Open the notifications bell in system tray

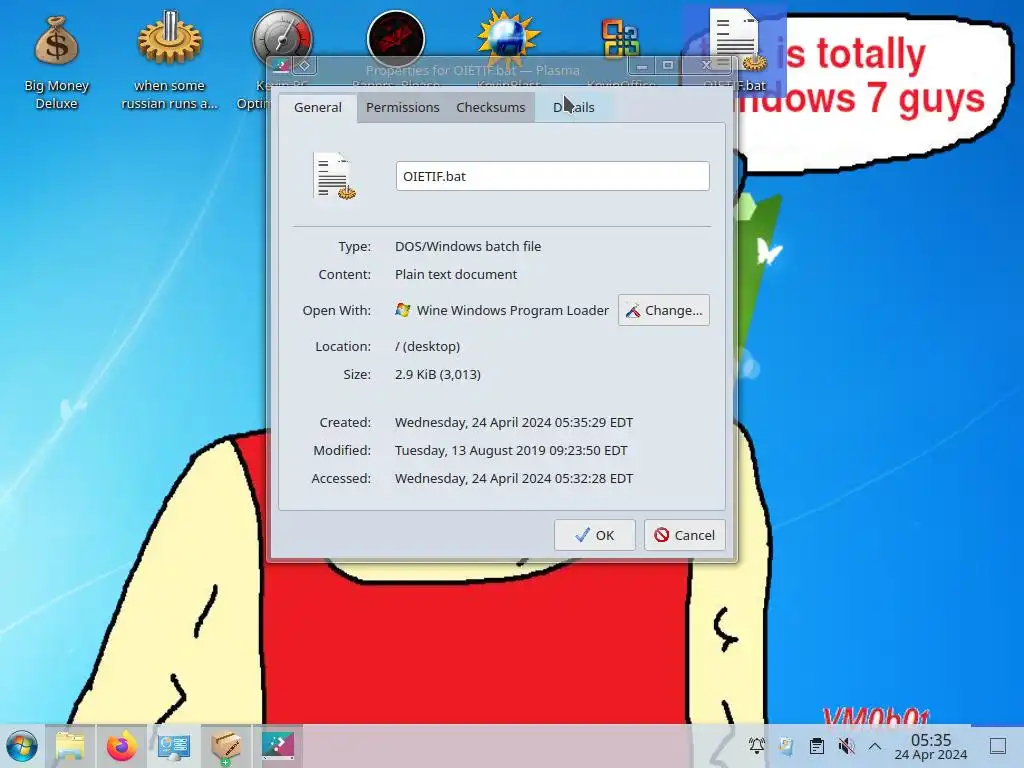point(757,746)
